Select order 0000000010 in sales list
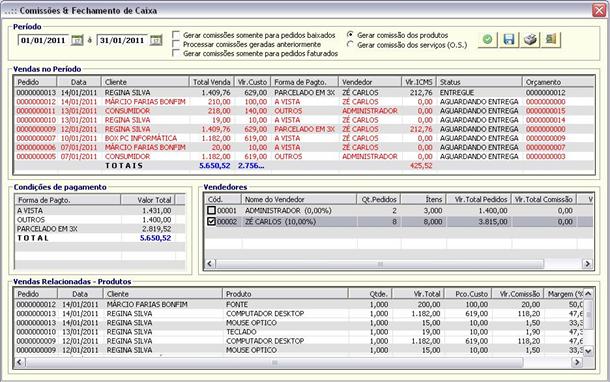The image size is (610, 382). pyautogui.click(x=303, y=120)
